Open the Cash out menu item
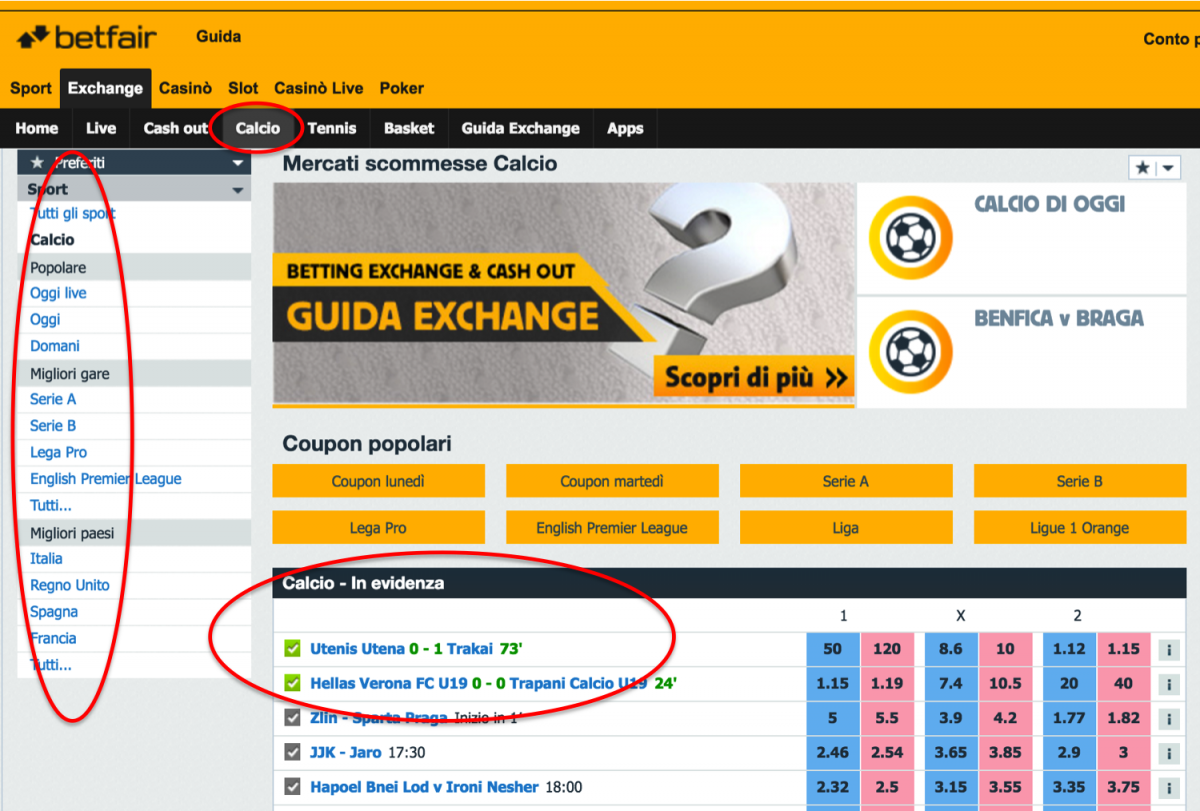 coord(175,128)
